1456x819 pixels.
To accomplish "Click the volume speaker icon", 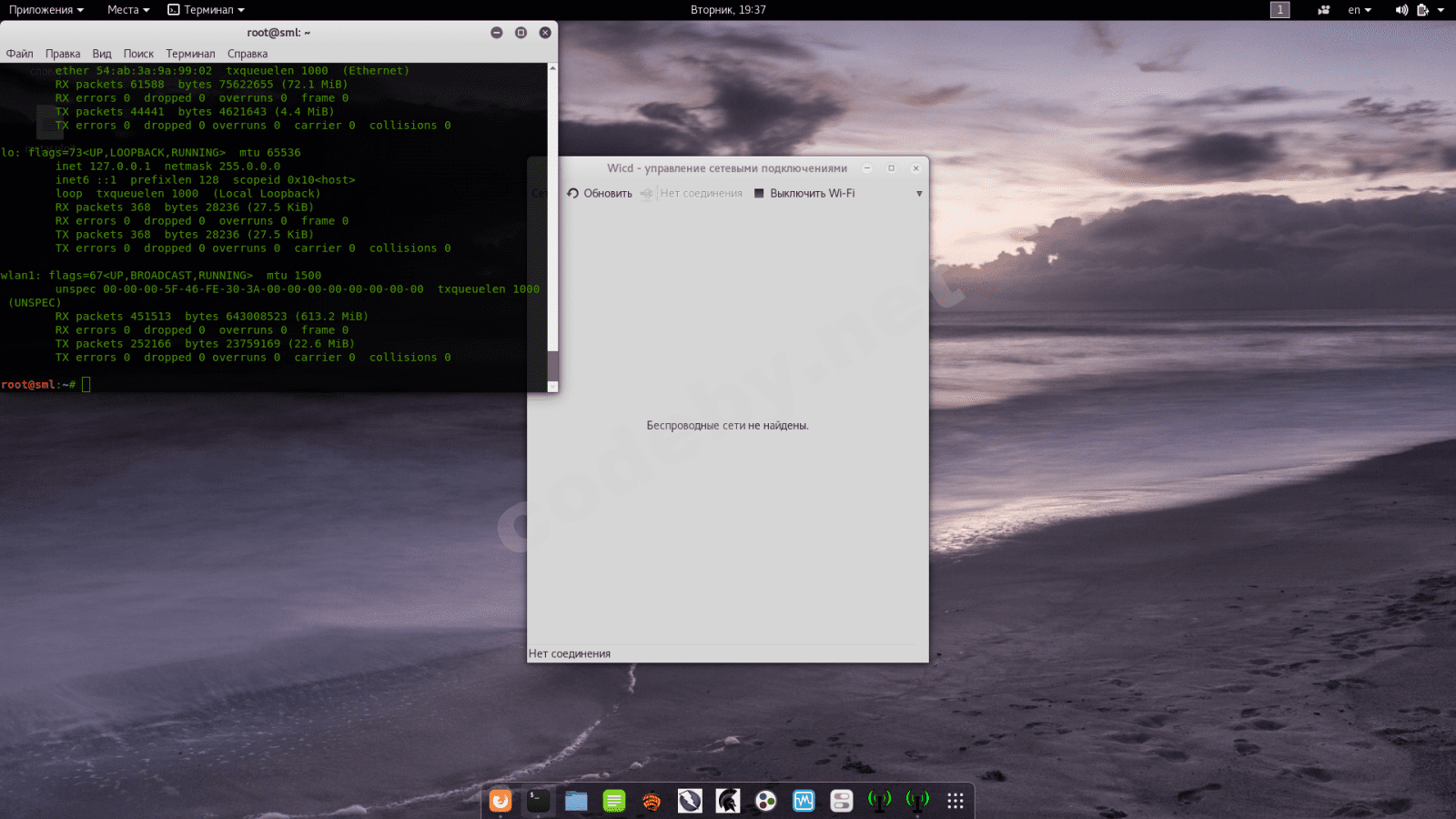I will coord(1400,10).
